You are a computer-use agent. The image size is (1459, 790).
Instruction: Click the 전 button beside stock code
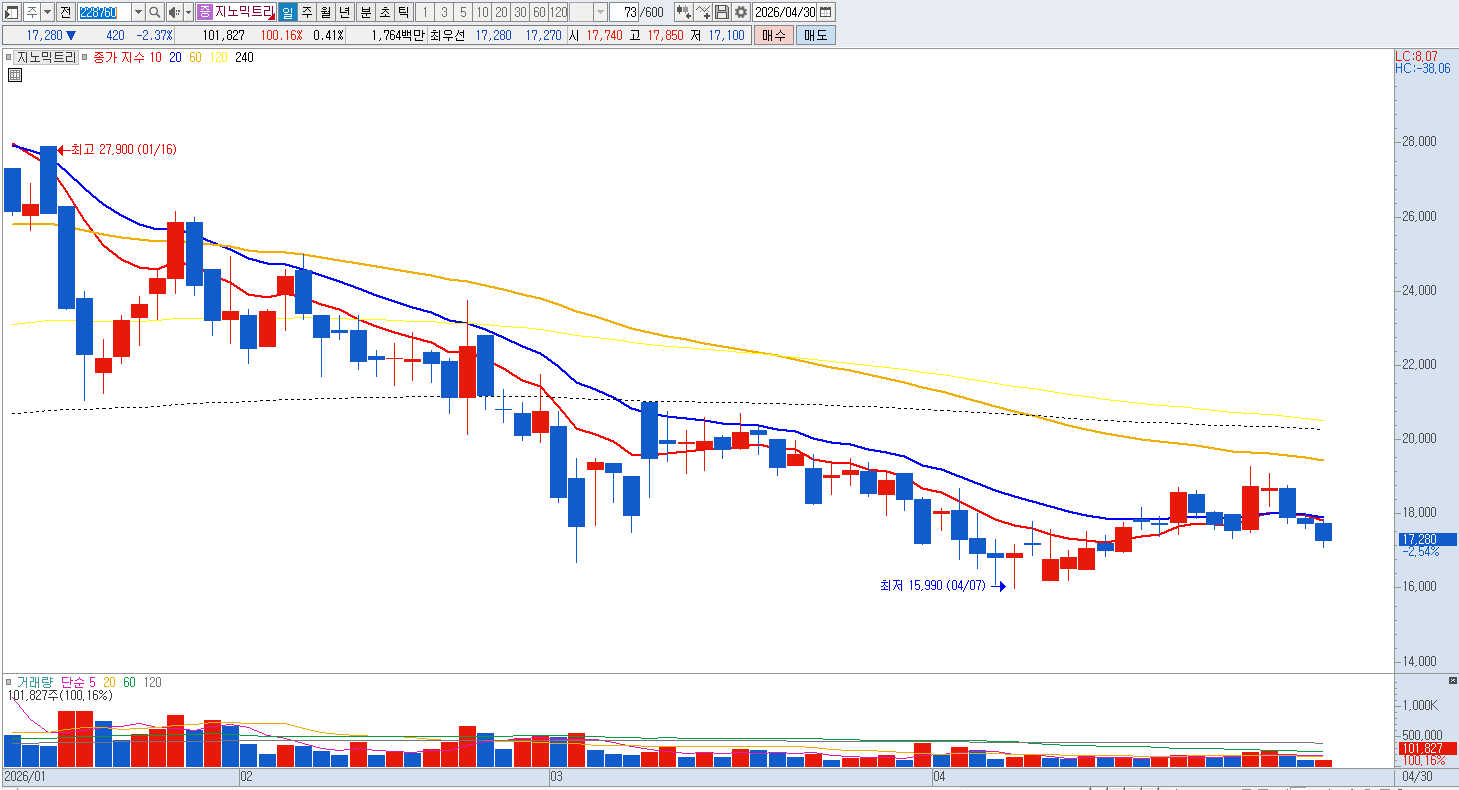coord(65,12)
